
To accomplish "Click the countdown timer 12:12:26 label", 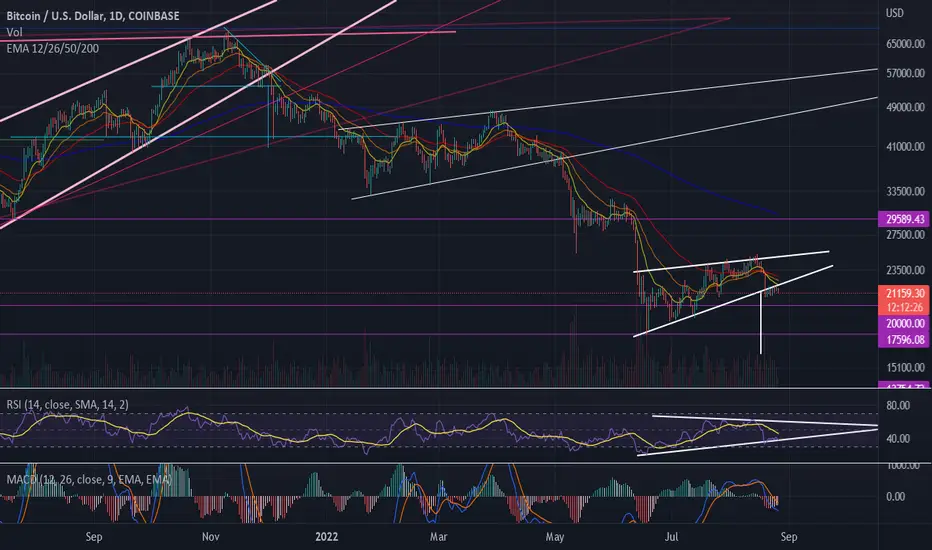I will coord(905,308).
